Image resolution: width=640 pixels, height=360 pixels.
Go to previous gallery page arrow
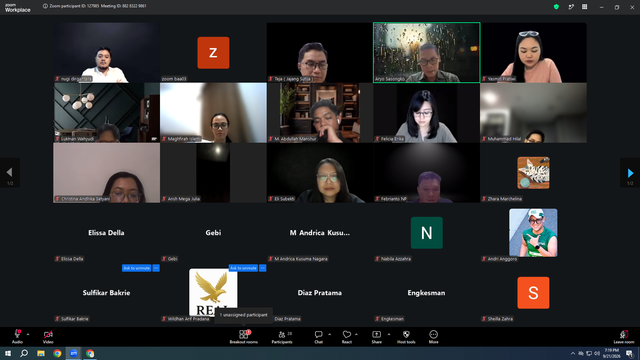[10, 173]
